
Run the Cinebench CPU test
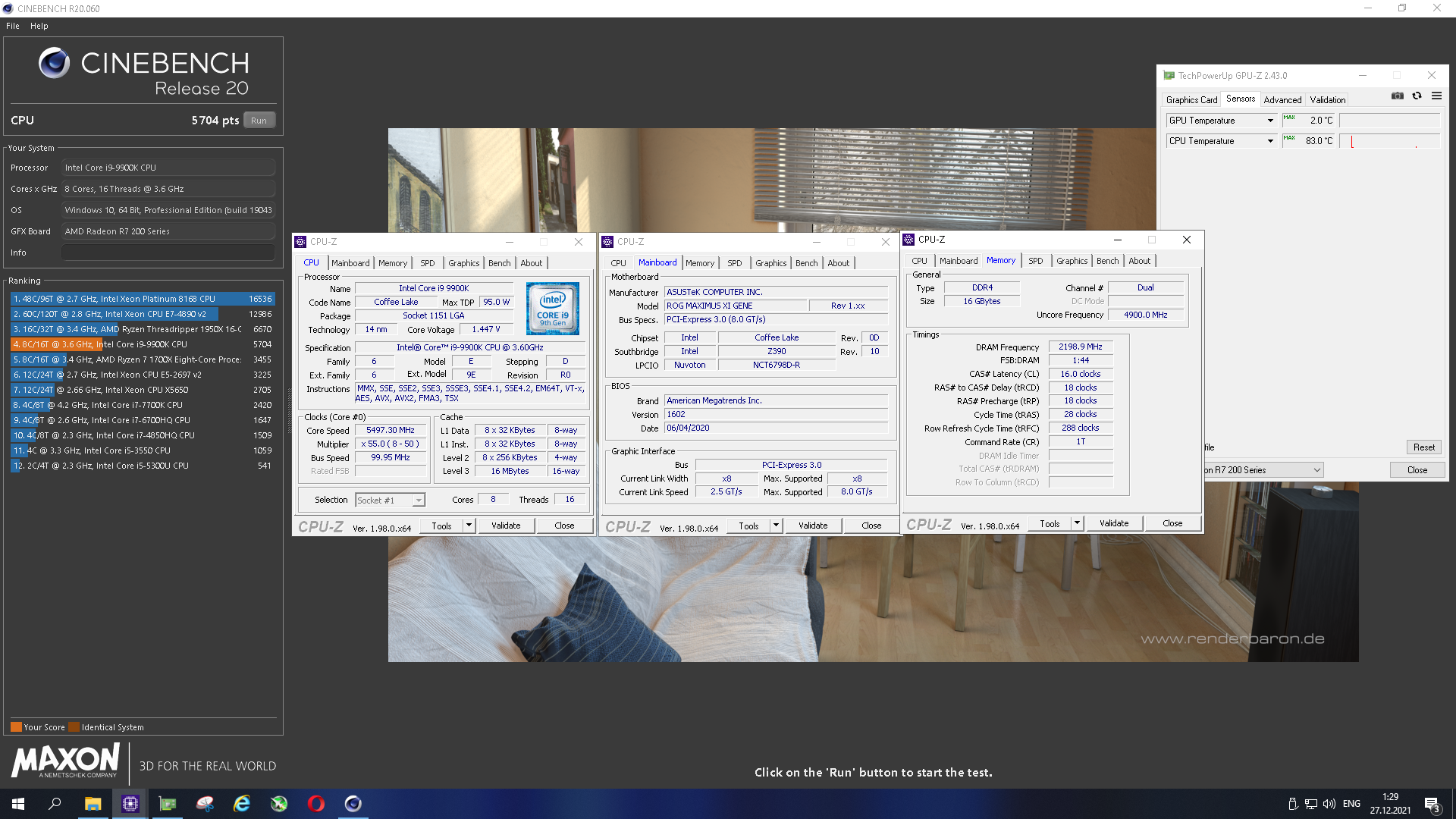click(x=259, y=121)
